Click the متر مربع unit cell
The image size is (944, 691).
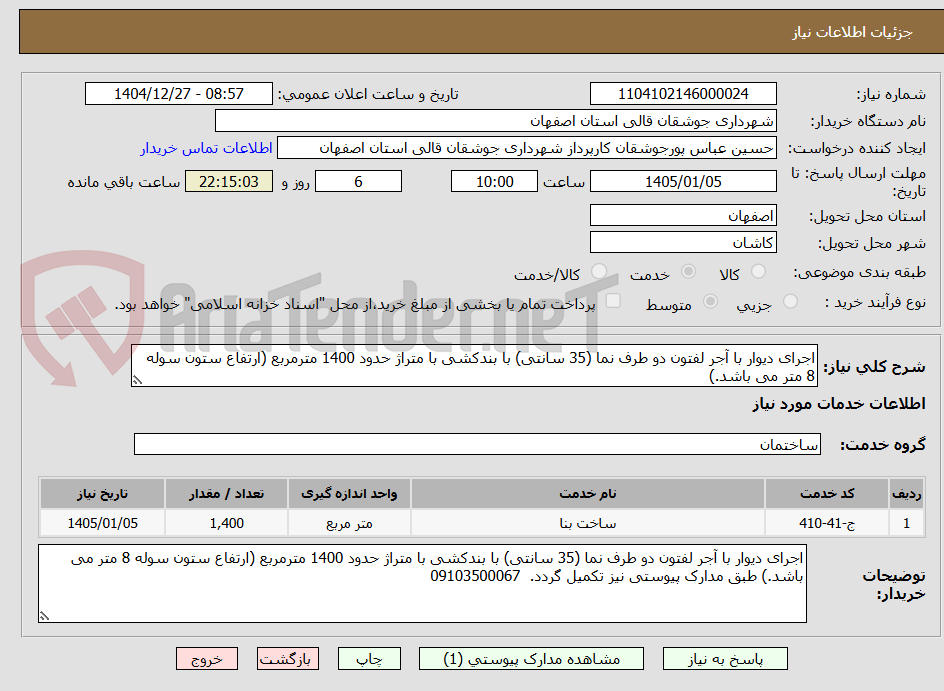[x=349, y=523]
